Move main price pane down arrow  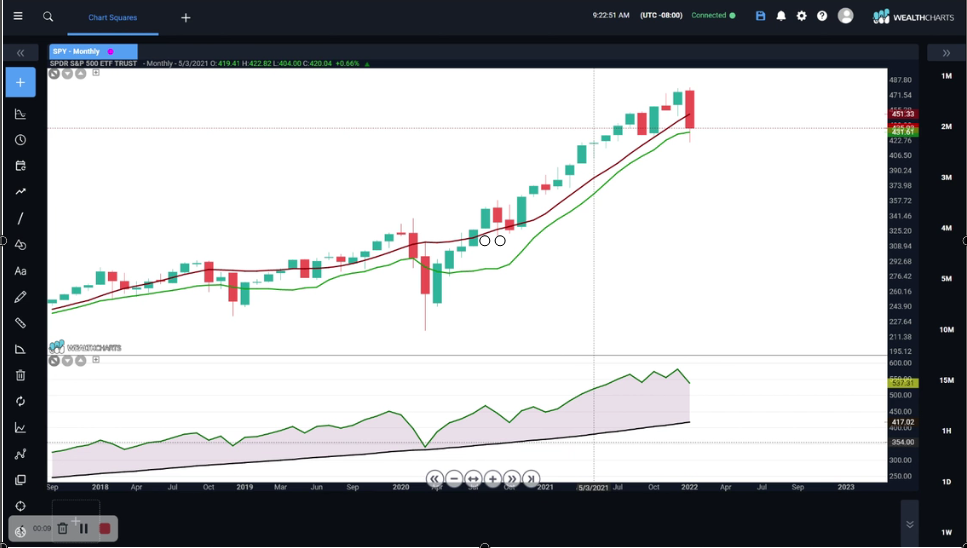pyautogui.click(x=67, y=73)
